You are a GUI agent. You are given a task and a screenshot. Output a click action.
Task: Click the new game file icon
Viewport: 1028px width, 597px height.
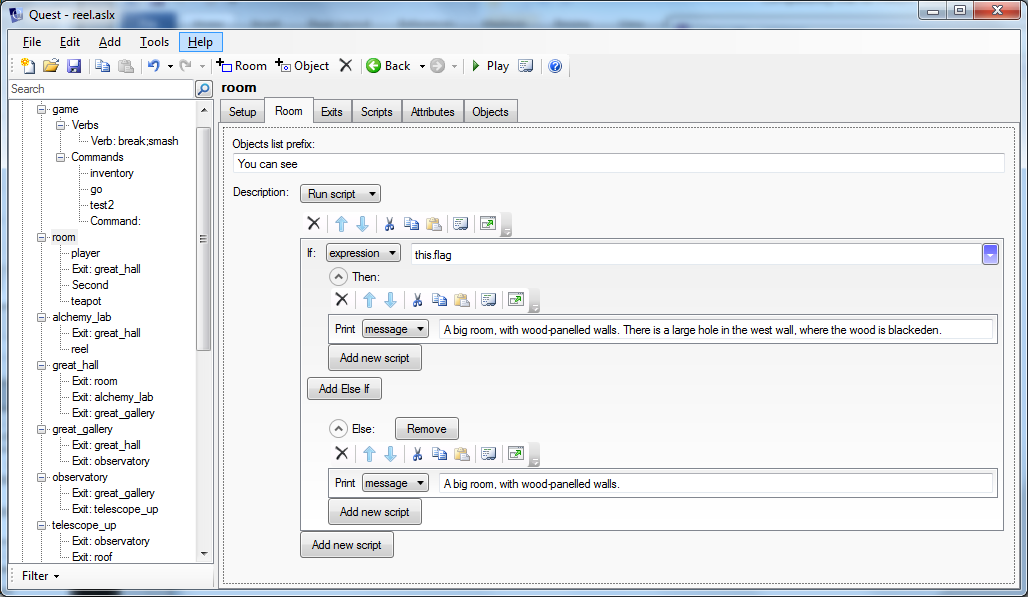pyautogui.click(x=28, y=66)
